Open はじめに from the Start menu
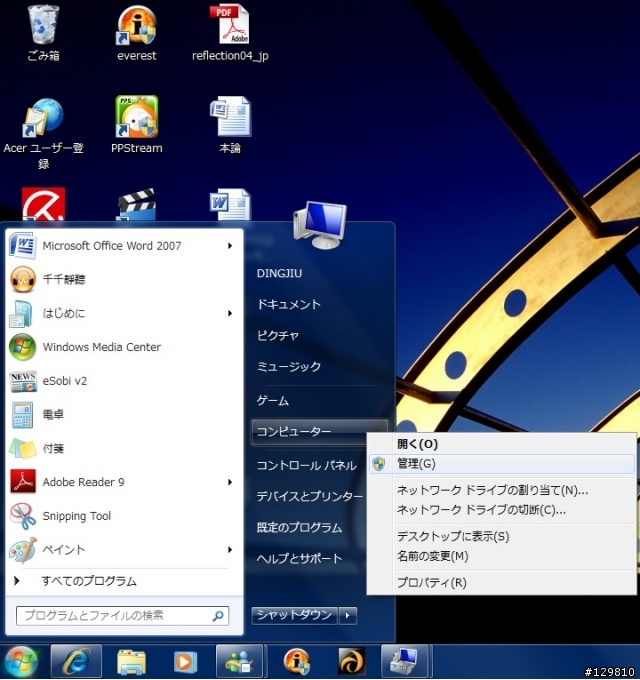This screenshot has height=680, width=640. (x=123, y=314)
